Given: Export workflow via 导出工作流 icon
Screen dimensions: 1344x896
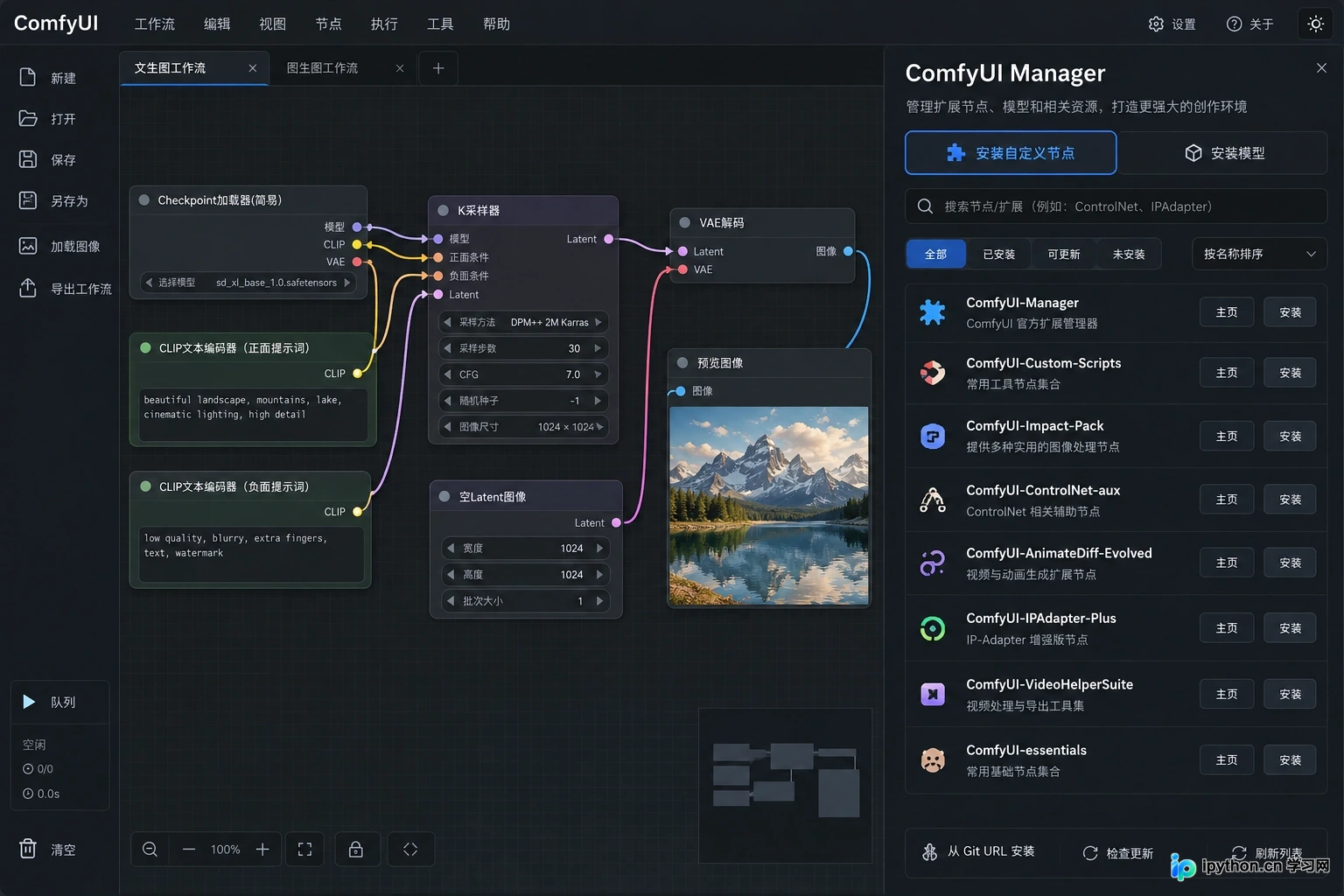Looking at the screenshot, I should 28,288.
